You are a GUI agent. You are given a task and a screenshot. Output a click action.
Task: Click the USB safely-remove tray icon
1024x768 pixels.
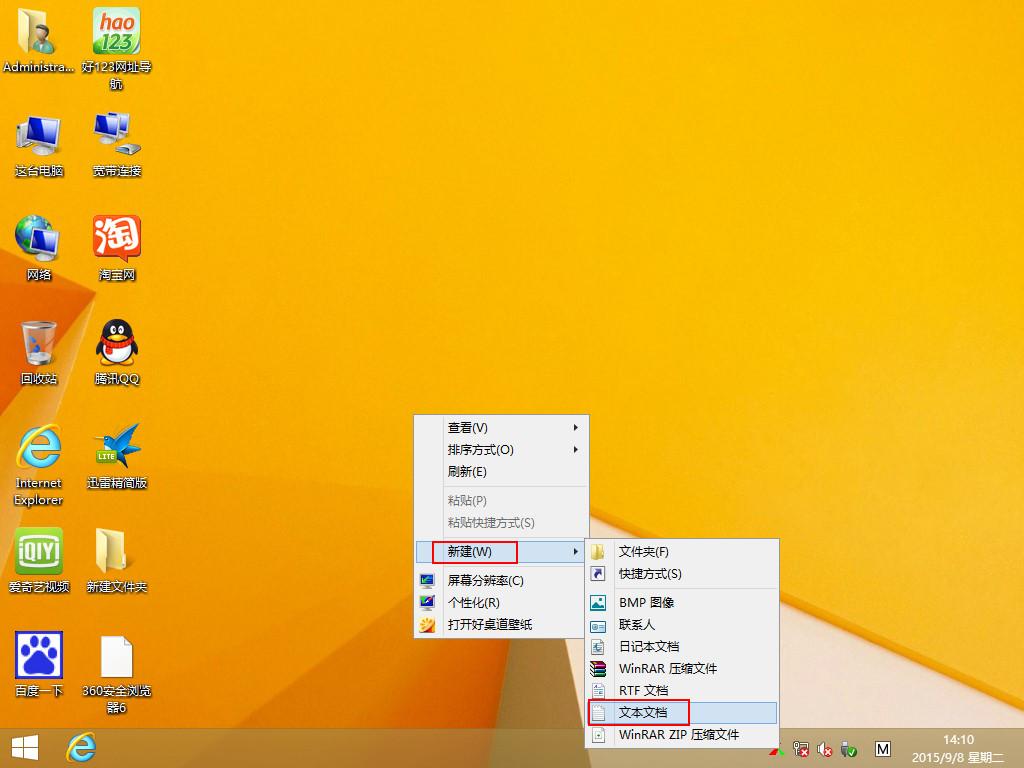tap(849, 749)
